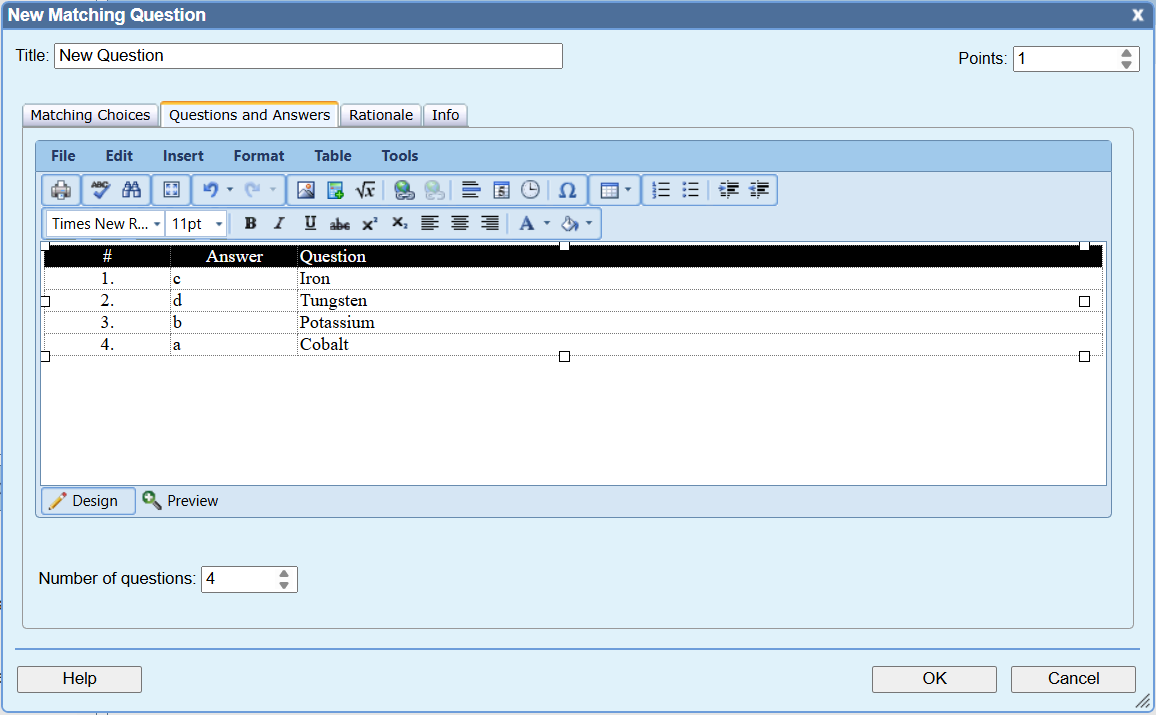
Task: Insert a special character with the Omega icon
Action: coord(567,189)
